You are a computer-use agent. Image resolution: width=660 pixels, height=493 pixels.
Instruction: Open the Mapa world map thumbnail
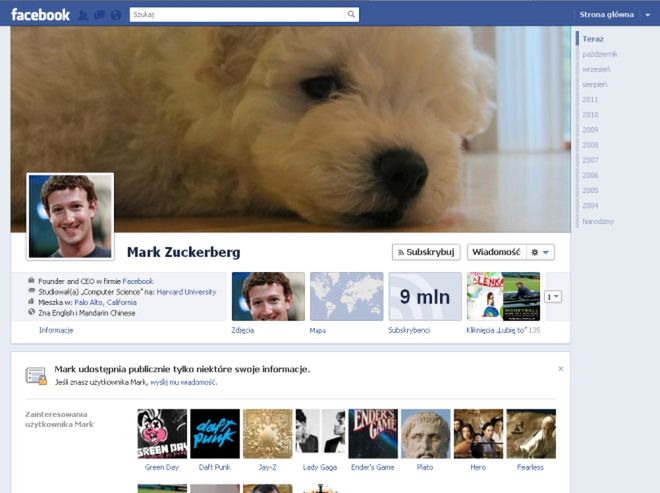tap(346, 296)
